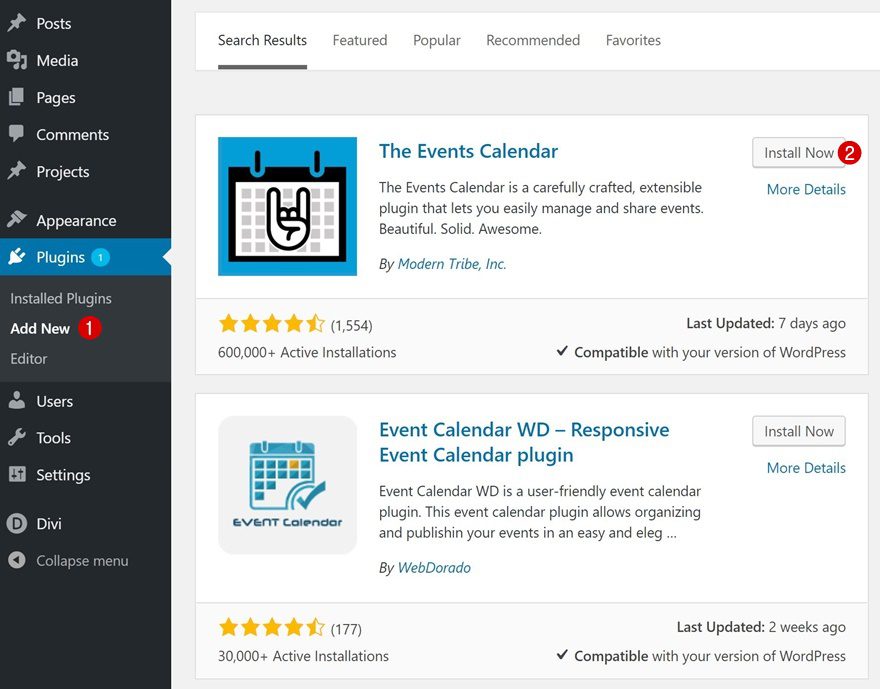Show the Favorites tab
The width and height of the screenshot is (880, 689).
tap(633, 40)
